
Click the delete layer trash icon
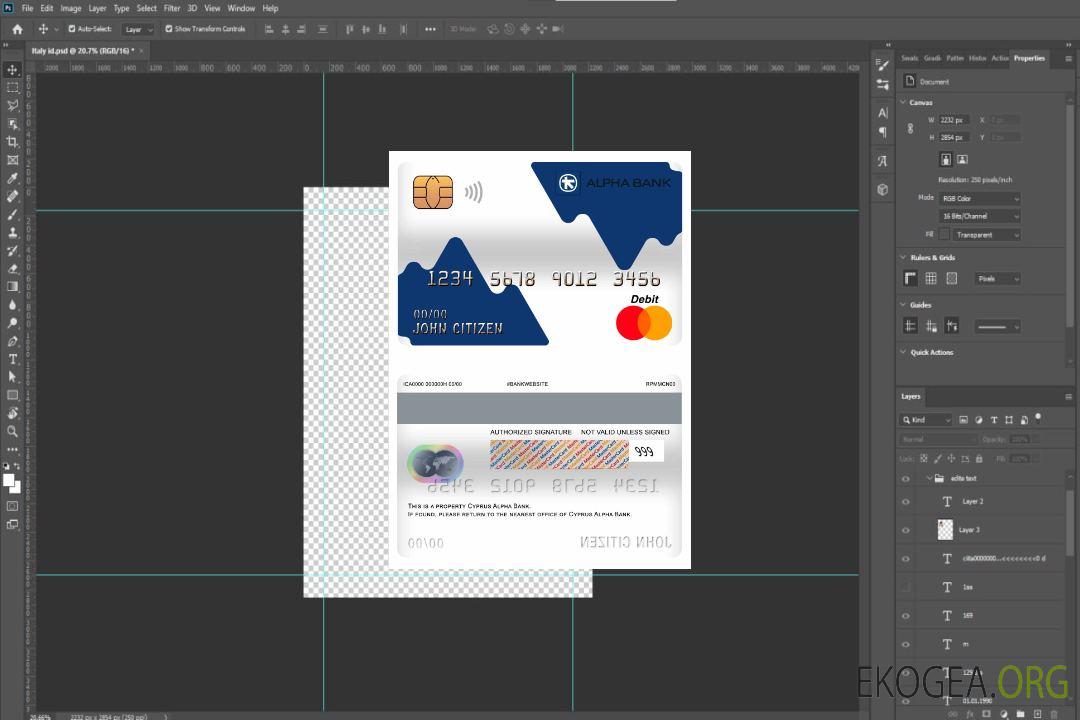click(x=1054, y=714)
